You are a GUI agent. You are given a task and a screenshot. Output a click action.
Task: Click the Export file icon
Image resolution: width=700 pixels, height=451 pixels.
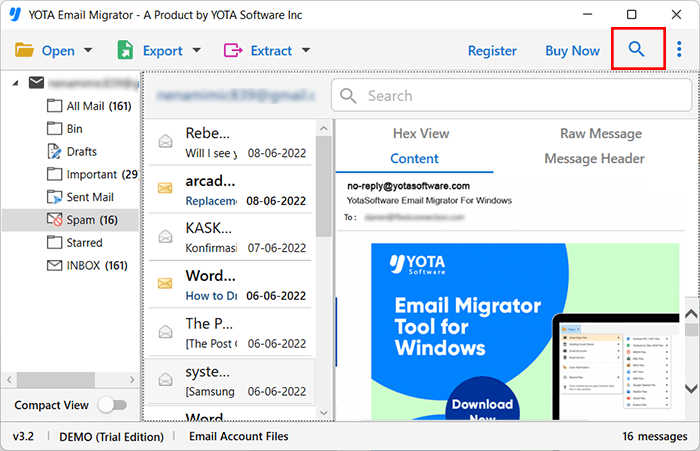(126, 51)
